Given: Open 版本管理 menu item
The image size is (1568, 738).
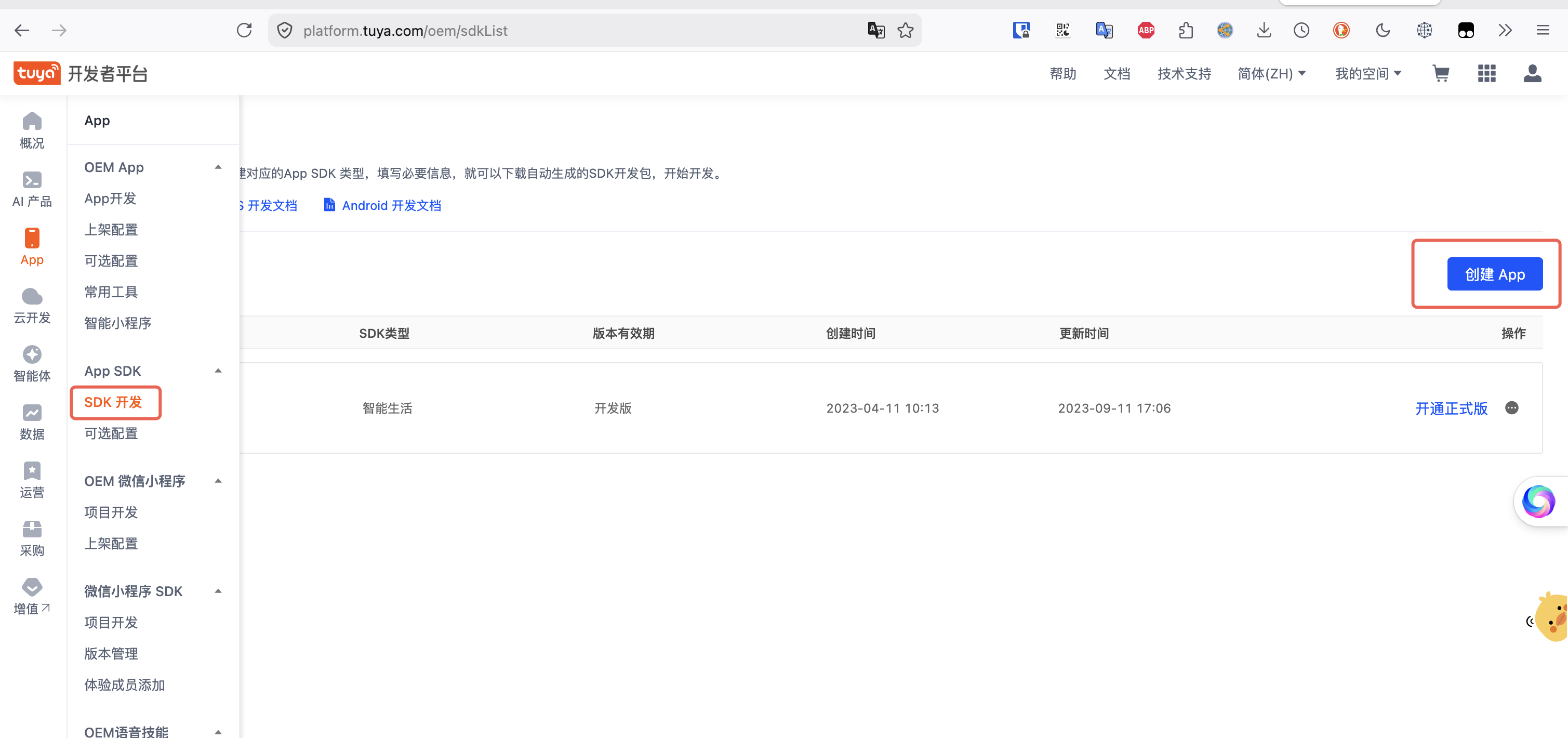Looking at the screenshot, I should click(x=111, y=654).
